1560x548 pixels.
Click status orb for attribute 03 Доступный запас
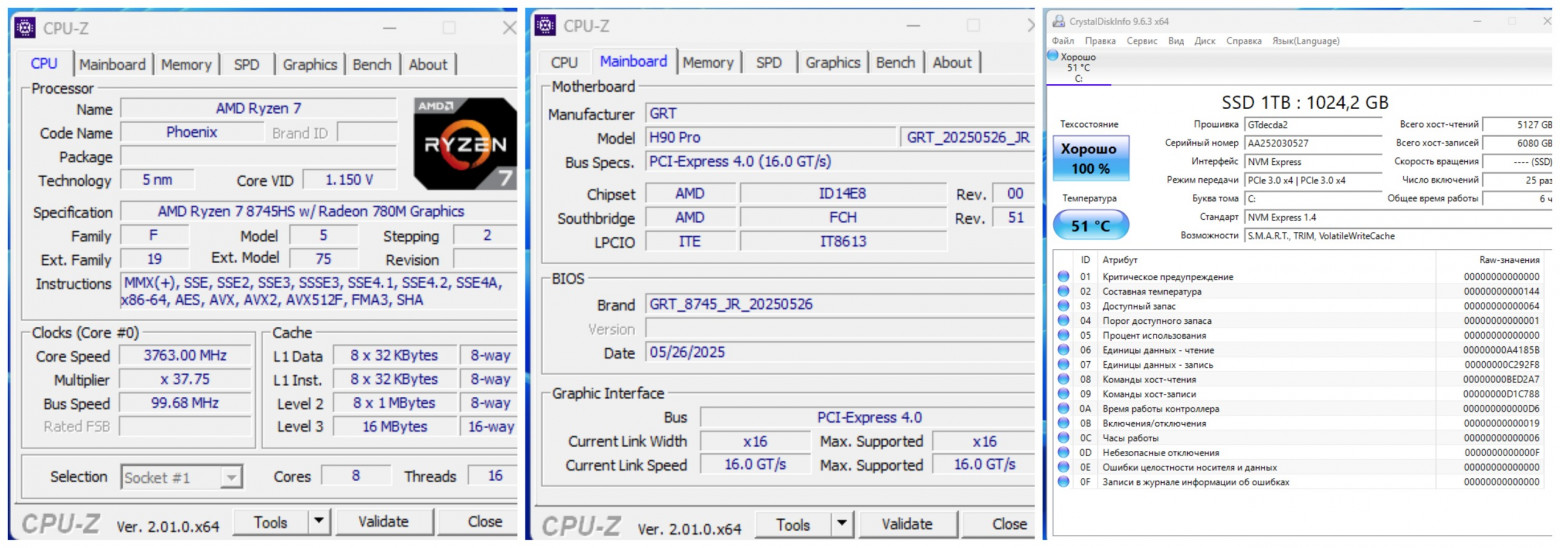coord(1063,306)
